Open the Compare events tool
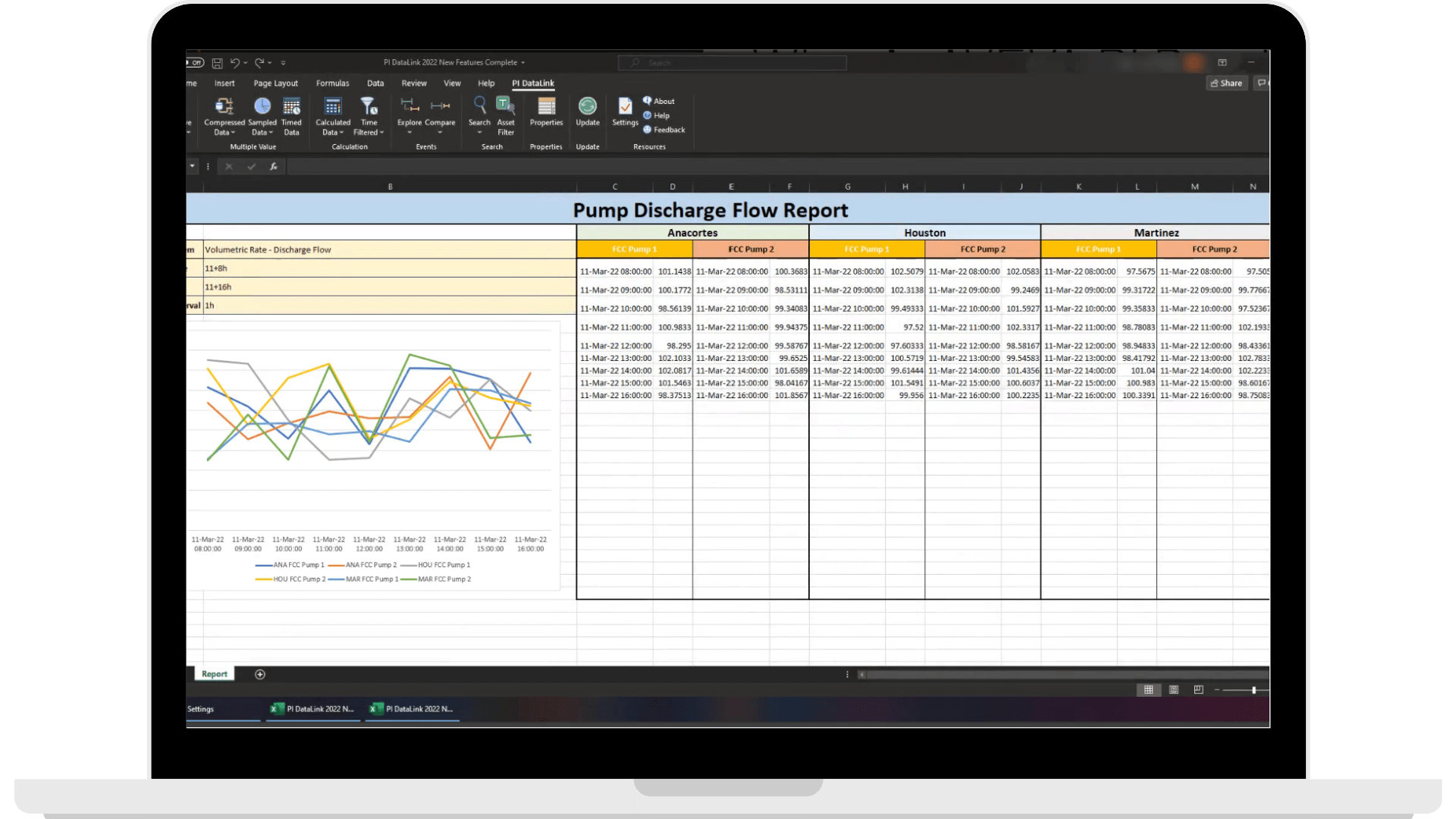The height and width of the screenshot is (819, 1456). point(440,112)
